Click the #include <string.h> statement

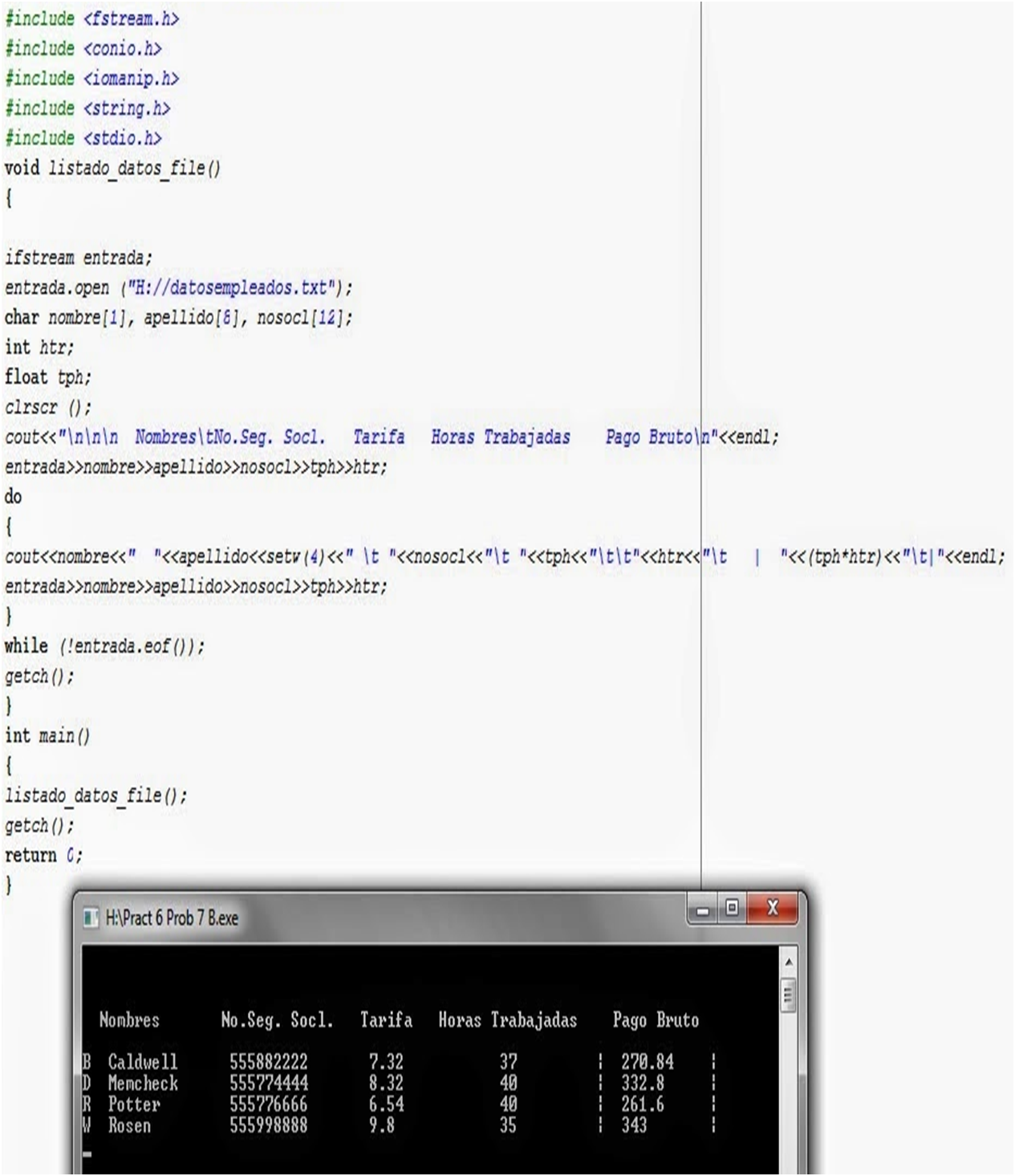tap(88, 108)
